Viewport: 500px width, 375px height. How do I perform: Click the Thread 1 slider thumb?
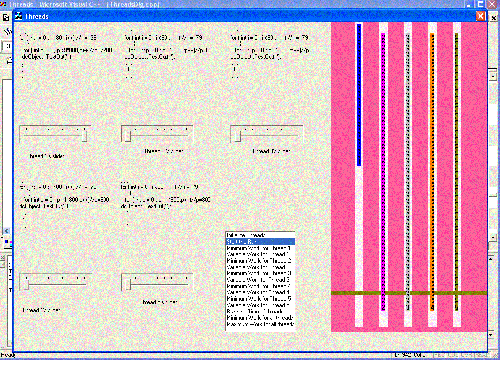[x=85, y=135]
